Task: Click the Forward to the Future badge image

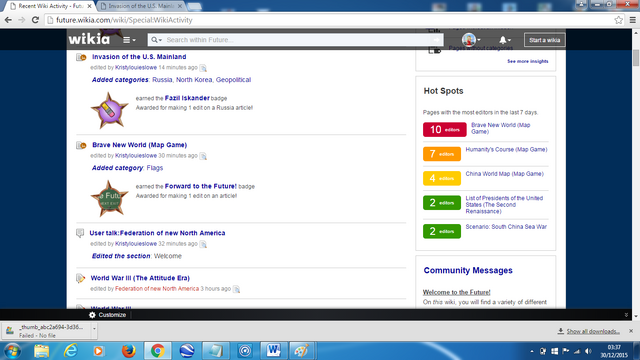Action: (x=109, y=199)
